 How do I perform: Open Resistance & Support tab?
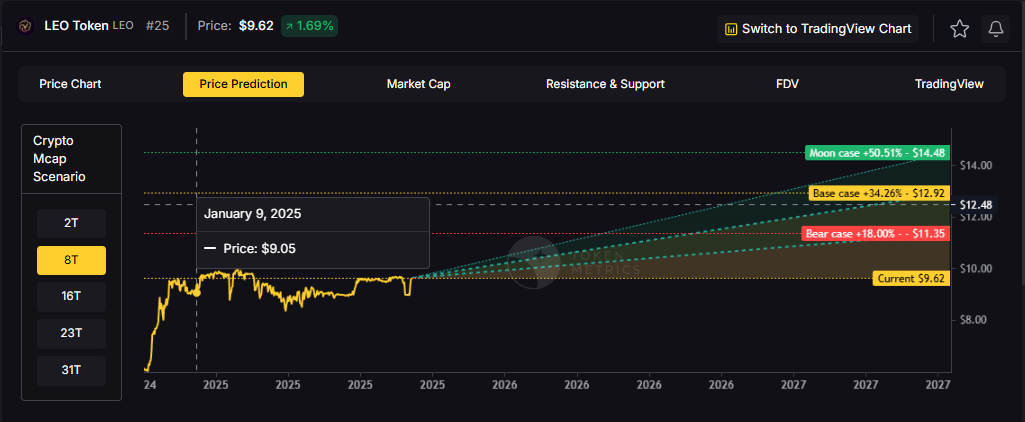point(605,84)
